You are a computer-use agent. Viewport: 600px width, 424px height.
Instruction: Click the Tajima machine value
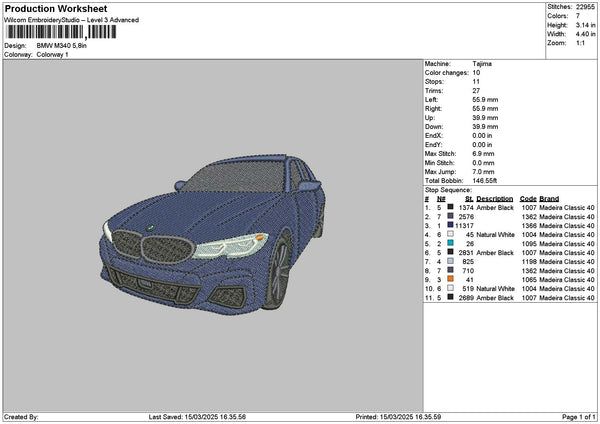[482, 63]
